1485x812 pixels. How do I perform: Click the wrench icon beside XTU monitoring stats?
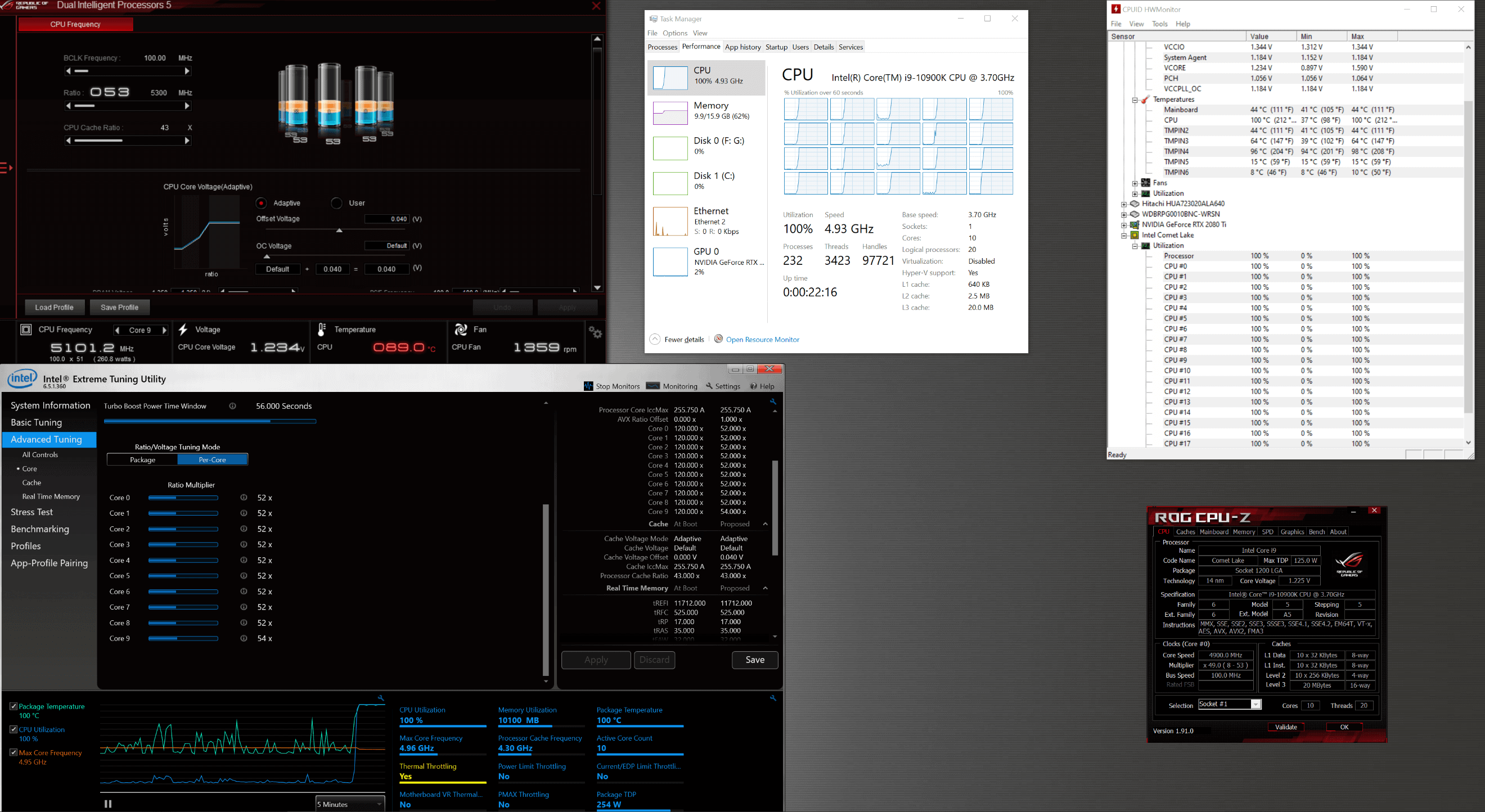[773, 698]
